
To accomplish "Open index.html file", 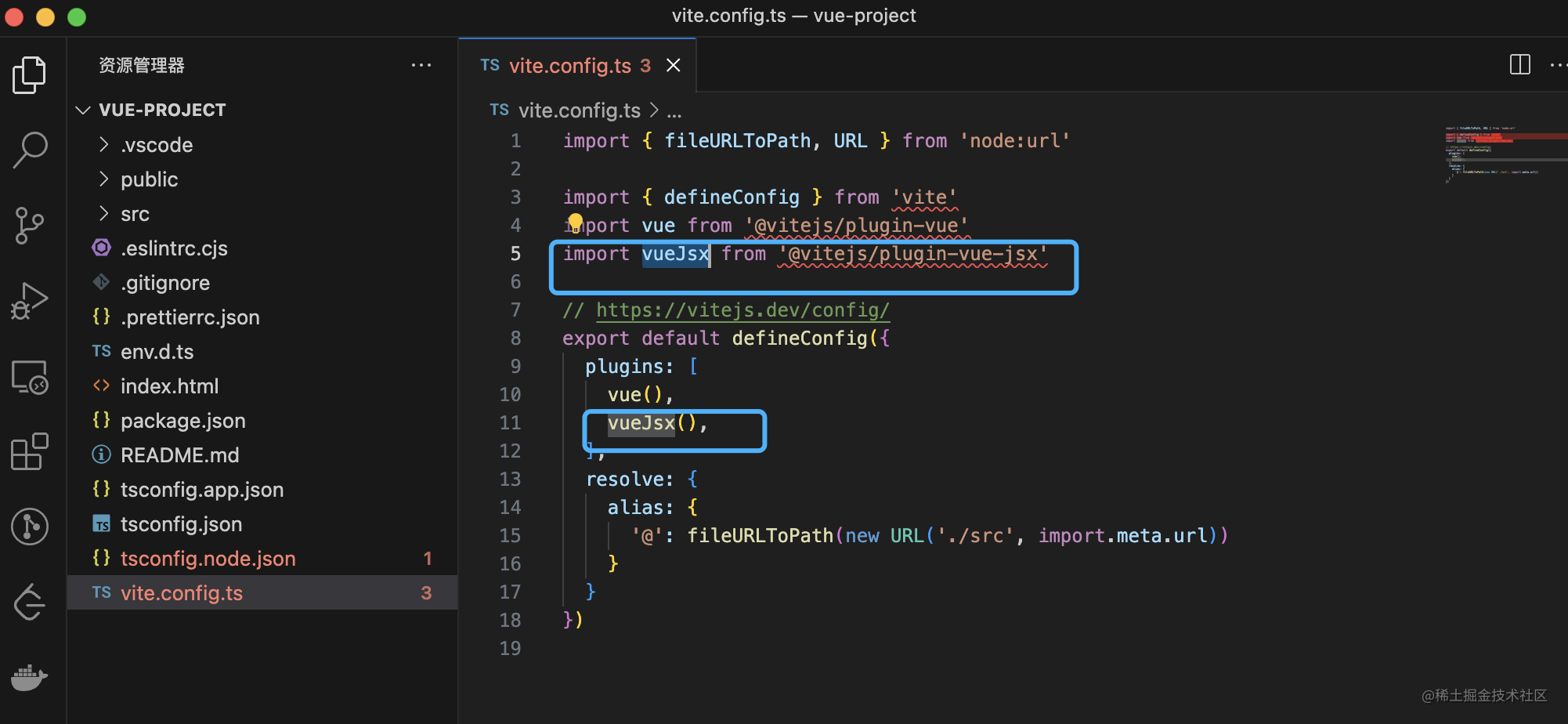I will tap(170, 386).
